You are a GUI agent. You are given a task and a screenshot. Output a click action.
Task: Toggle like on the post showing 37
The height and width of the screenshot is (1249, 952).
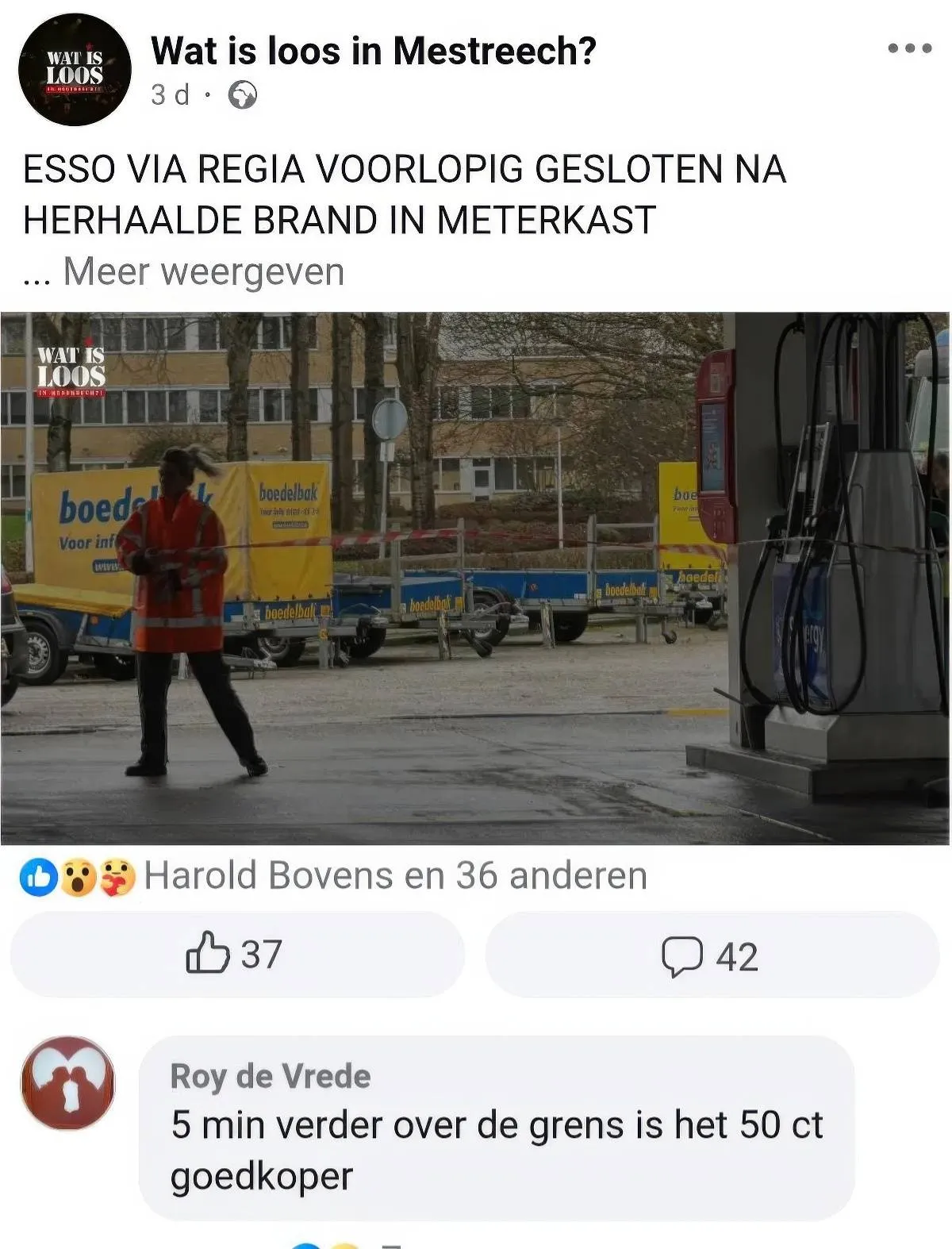[x=236, y=954]
